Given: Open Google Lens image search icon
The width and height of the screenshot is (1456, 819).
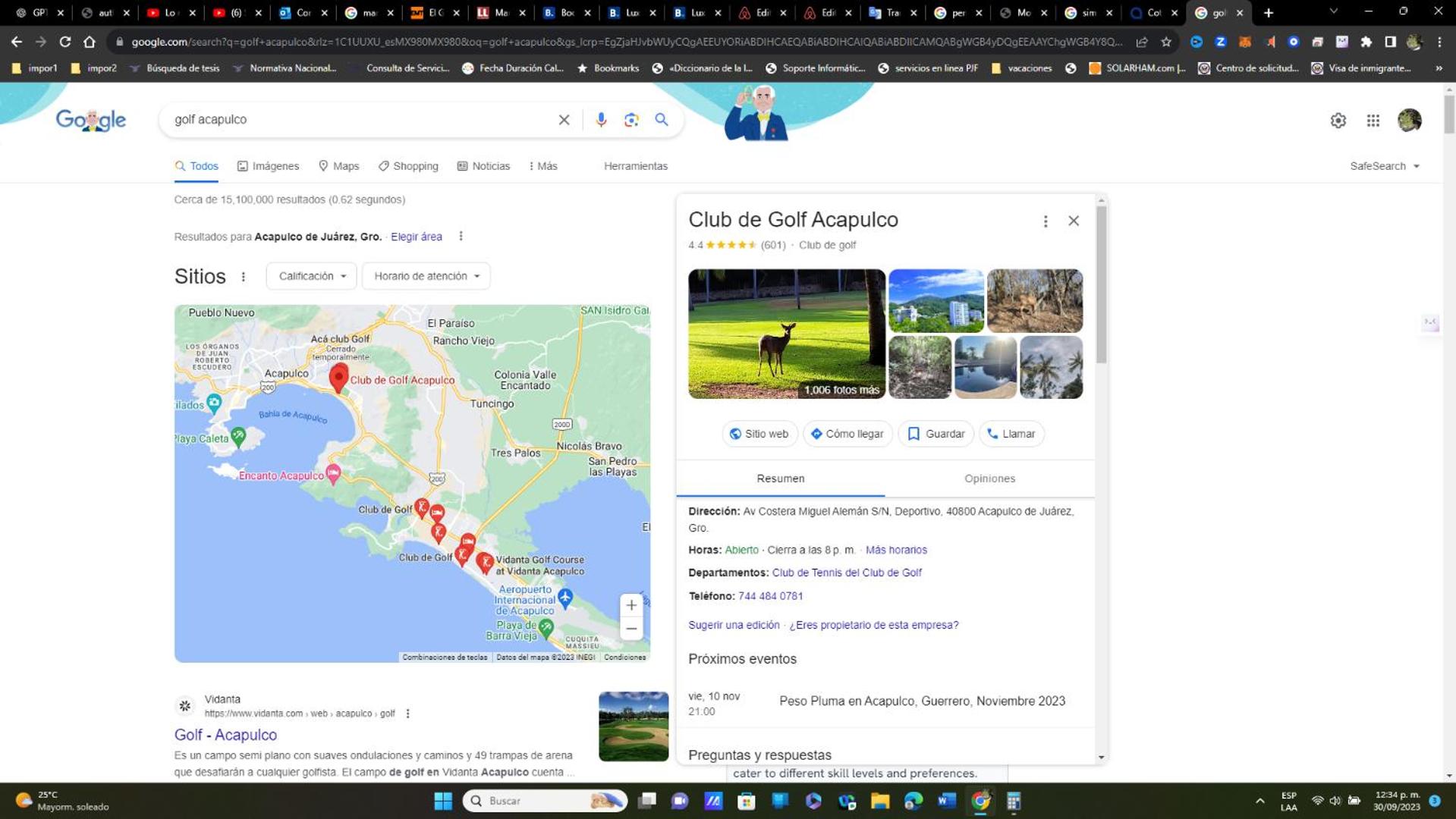Looking at the screenshot, I should click(x=631, y=120).
